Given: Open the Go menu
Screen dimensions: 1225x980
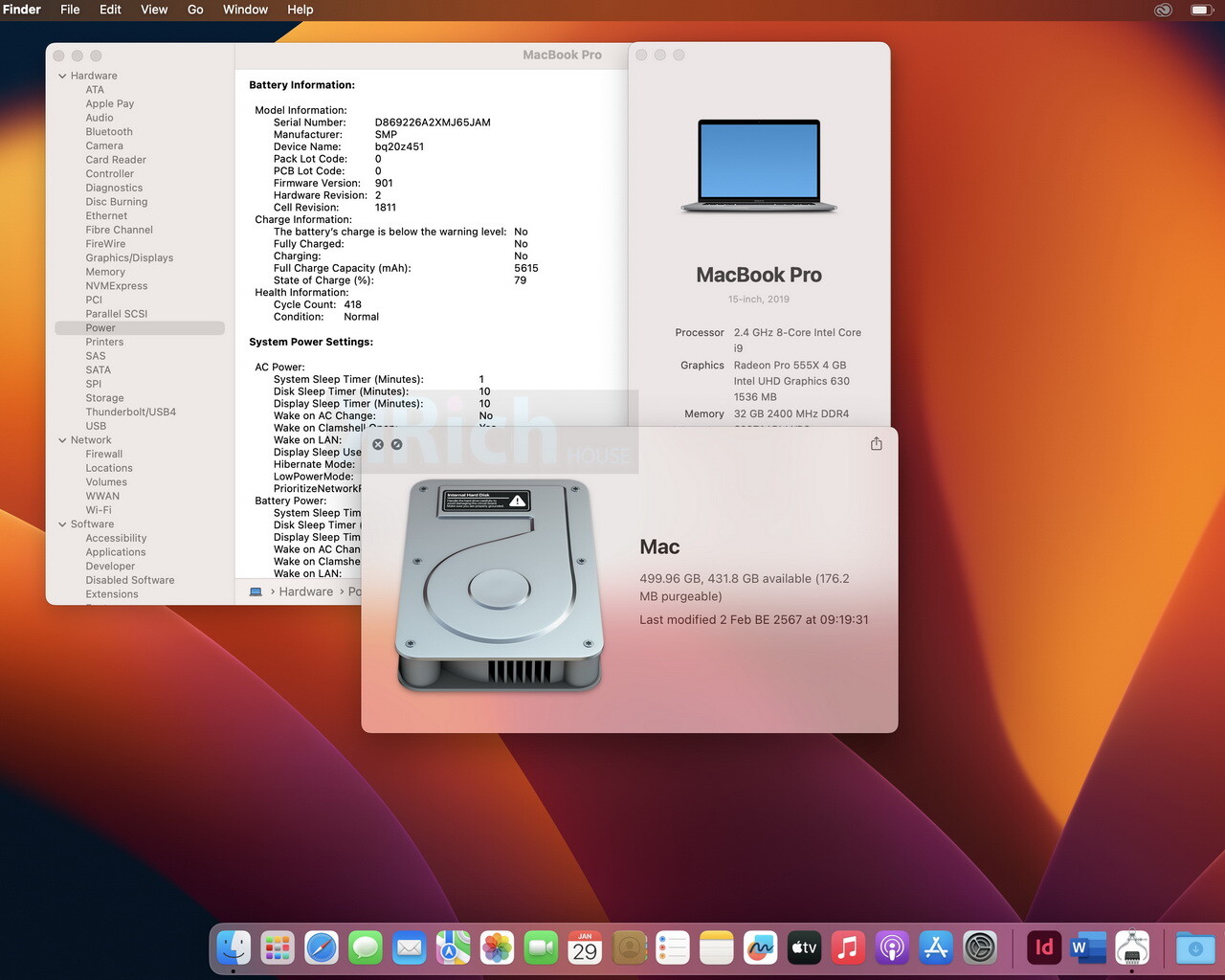Looking at the screenshot, I should pos(195,10).
